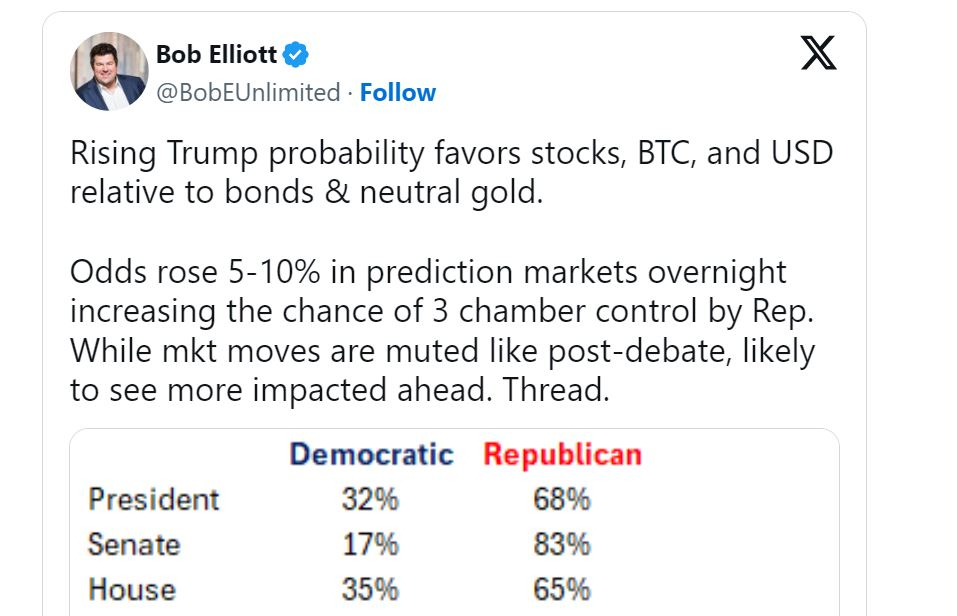
Task: Click the word Thread ending the tweet
Action: (x=557, y=390)
